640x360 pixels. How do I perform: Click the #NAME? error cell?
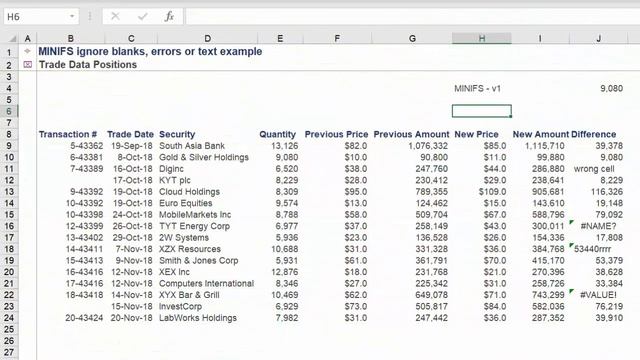(x=598, y=226)
